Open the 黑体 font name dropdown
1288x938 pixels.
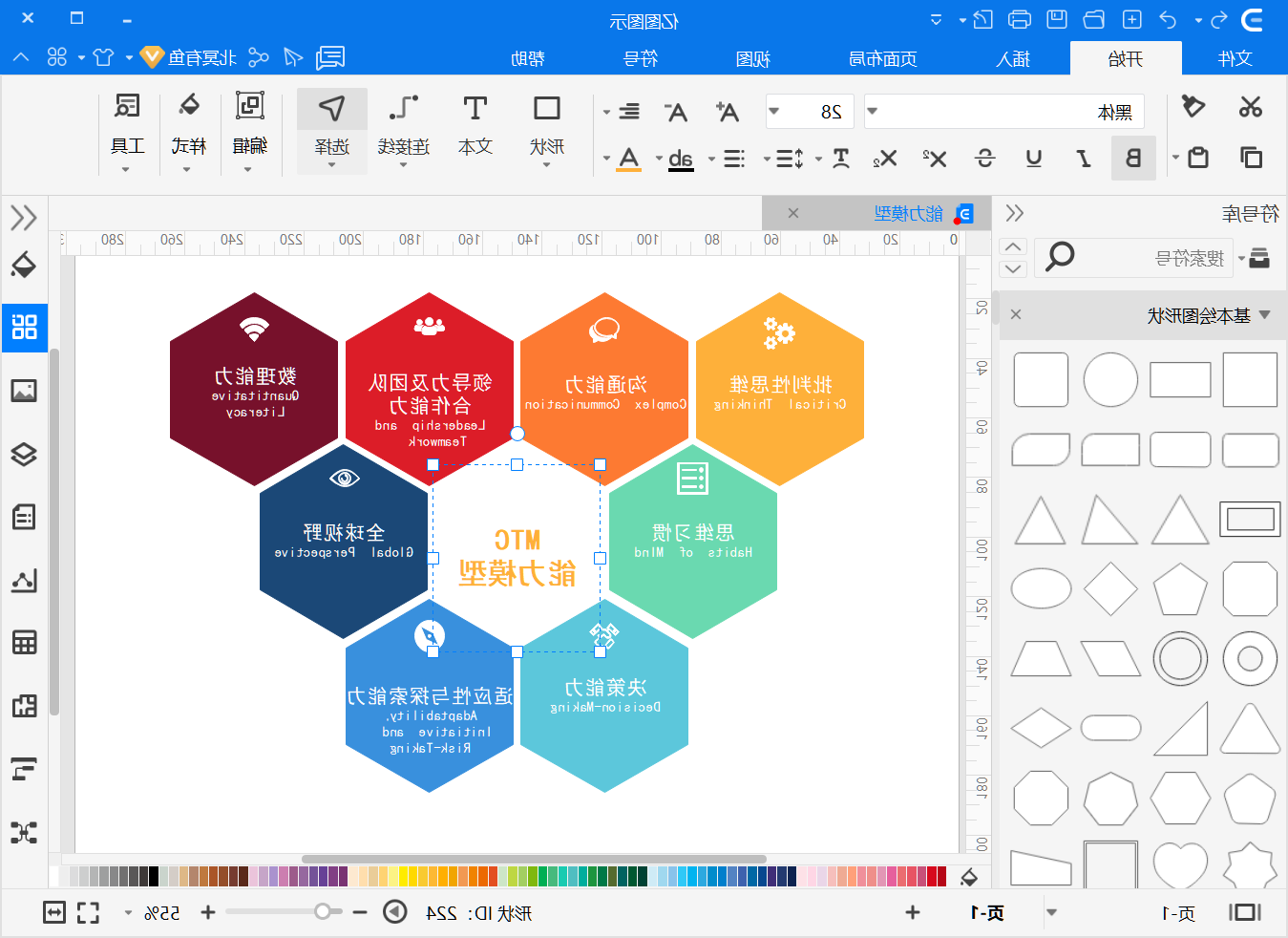click(x=873, y=112)
